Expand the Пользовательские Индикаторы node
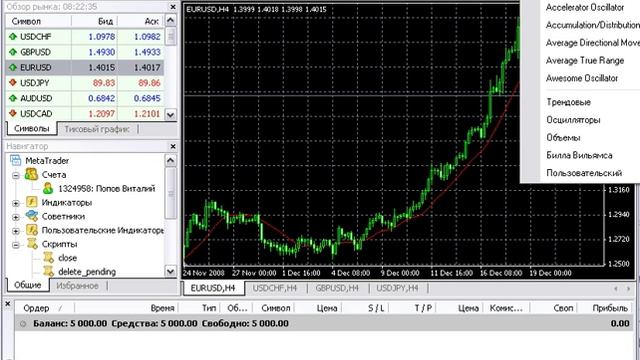 tap(16, 231)
